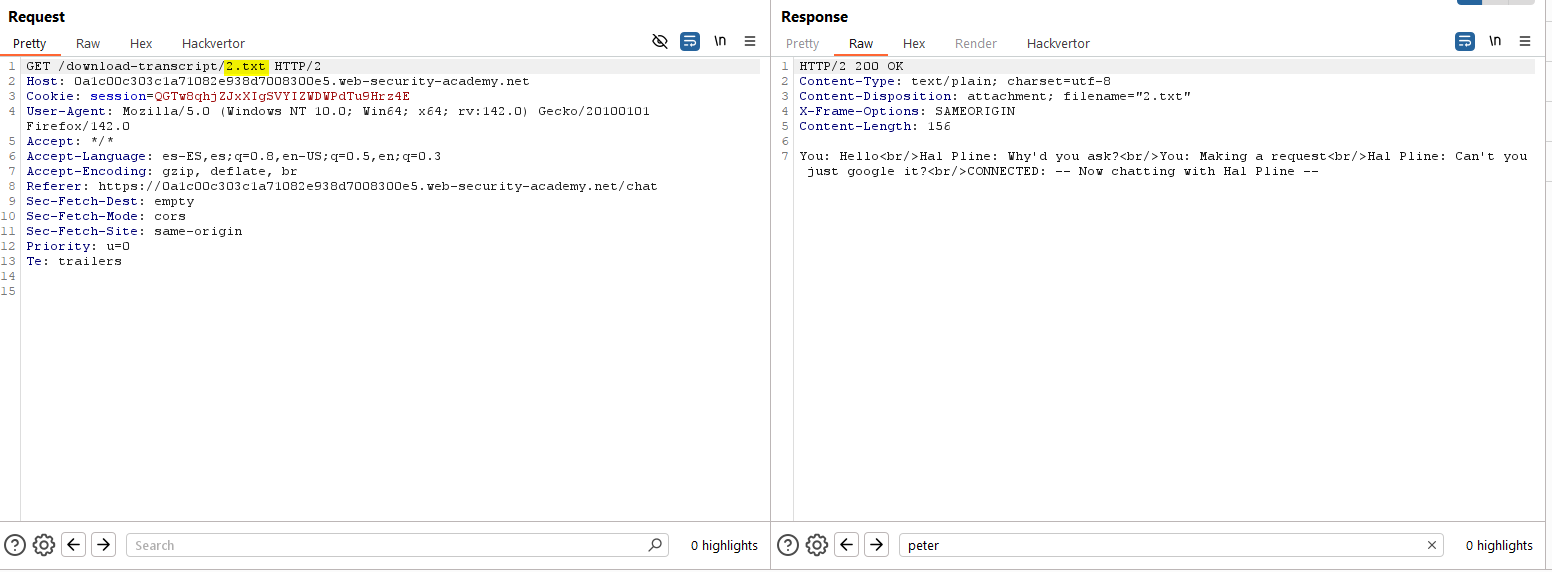Open help icon in Response search bar
The image size is (1552, 572).
788,545
